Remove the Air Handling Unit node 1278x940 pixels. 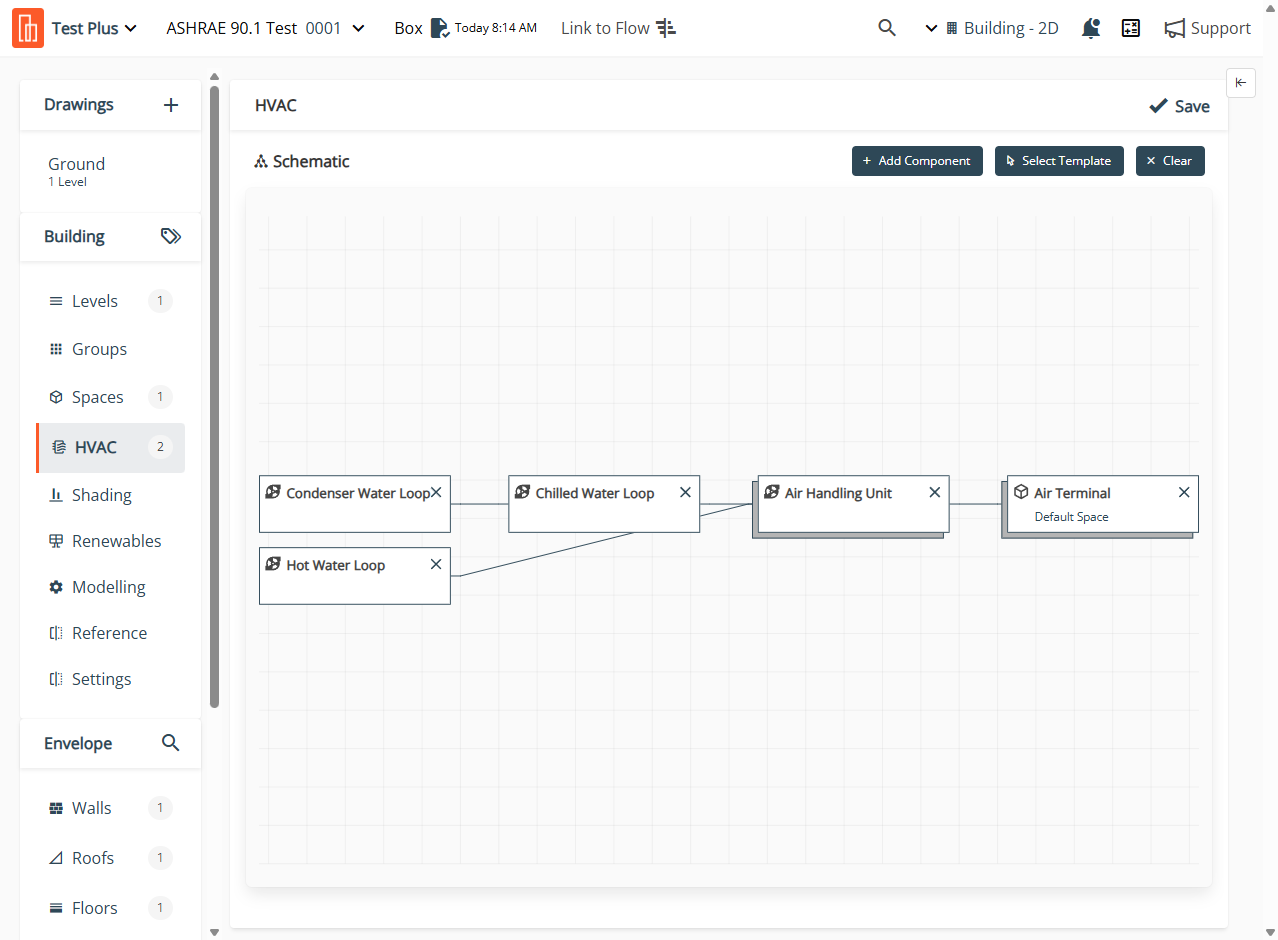[935, 492]
